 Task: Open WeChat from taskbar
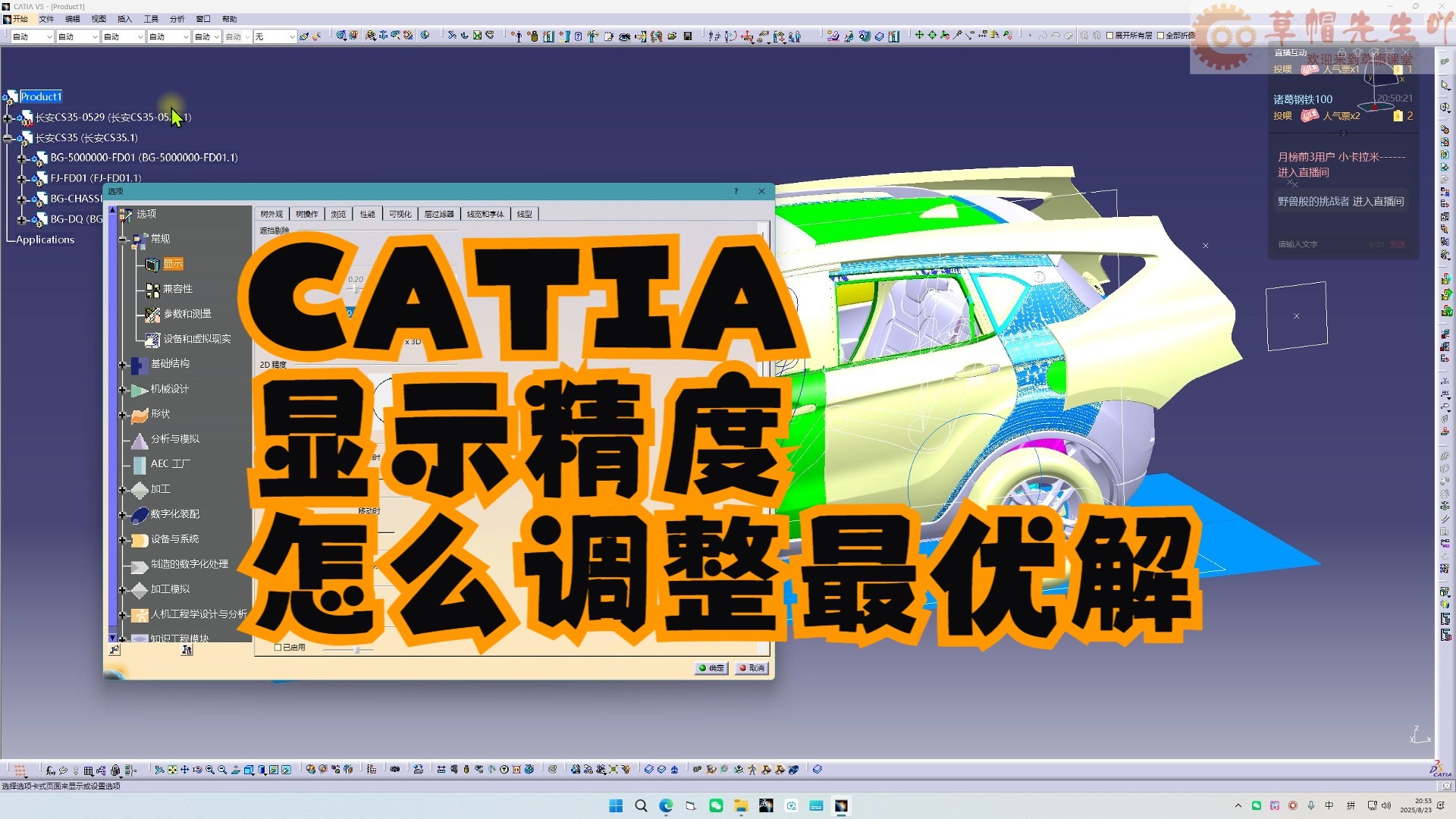tap(716, 805)
